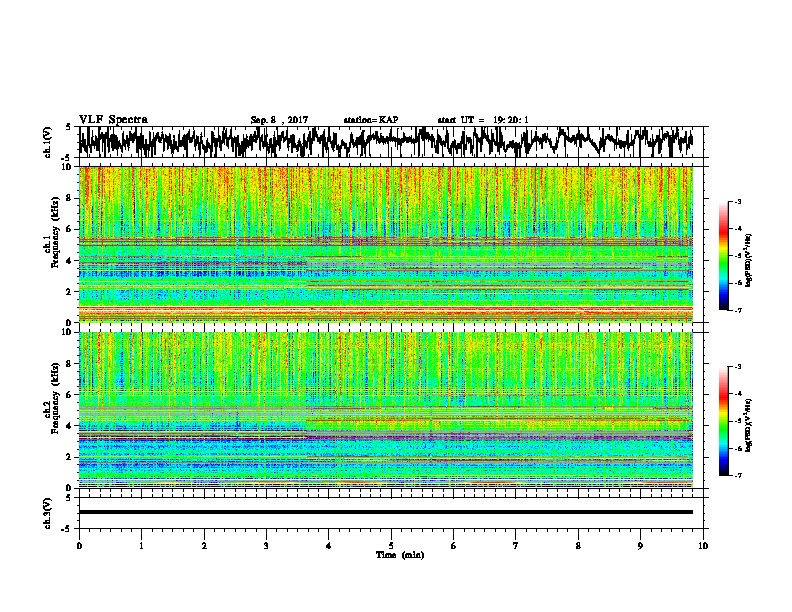
Task: Click the "start UT = 19:20:1" header text
Action: 483,120
